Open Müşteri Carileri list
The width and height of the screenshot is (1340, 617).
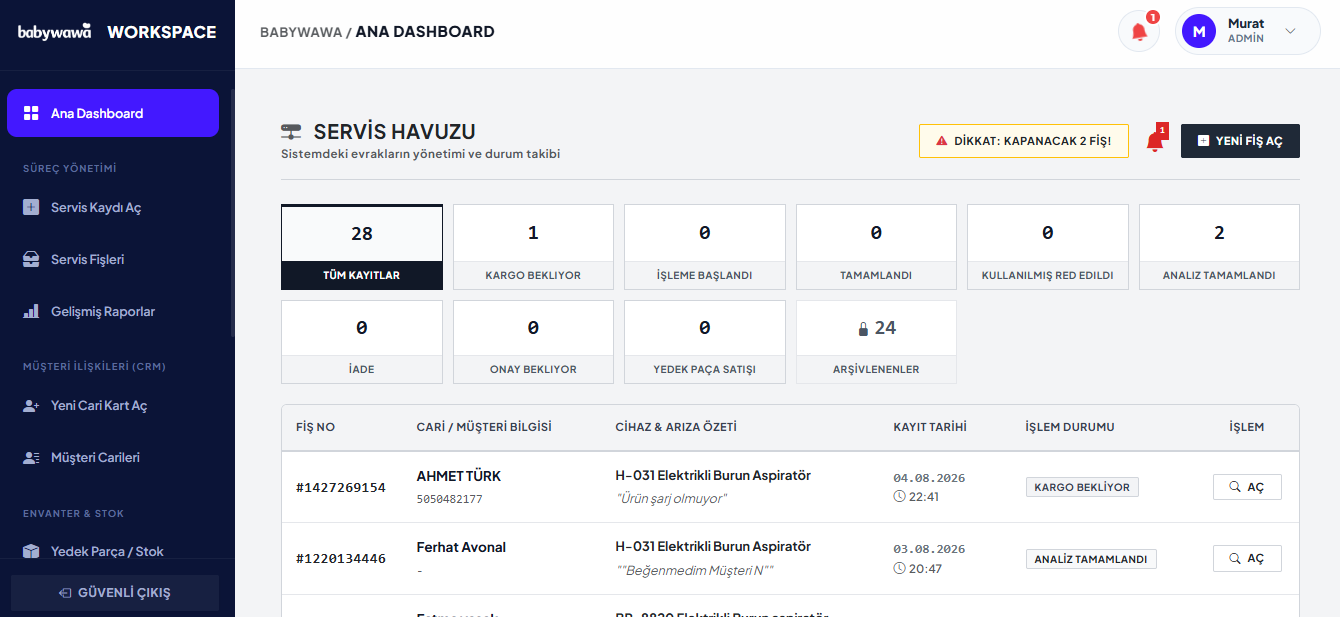[113, 457]
